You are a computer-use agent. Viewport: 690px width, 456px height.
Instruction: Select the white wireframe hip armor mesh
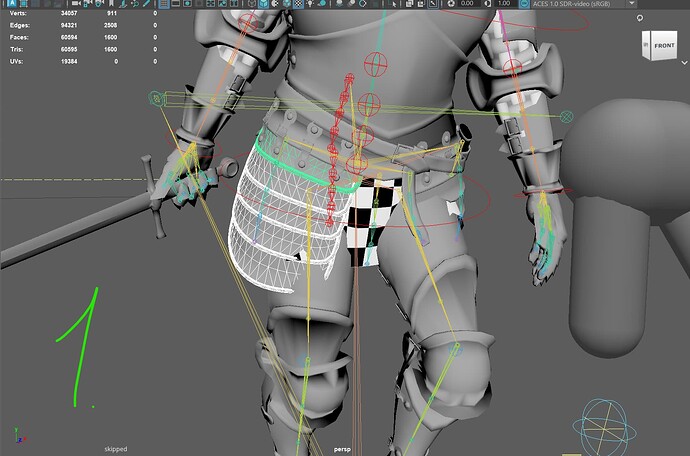pos(270,210)
